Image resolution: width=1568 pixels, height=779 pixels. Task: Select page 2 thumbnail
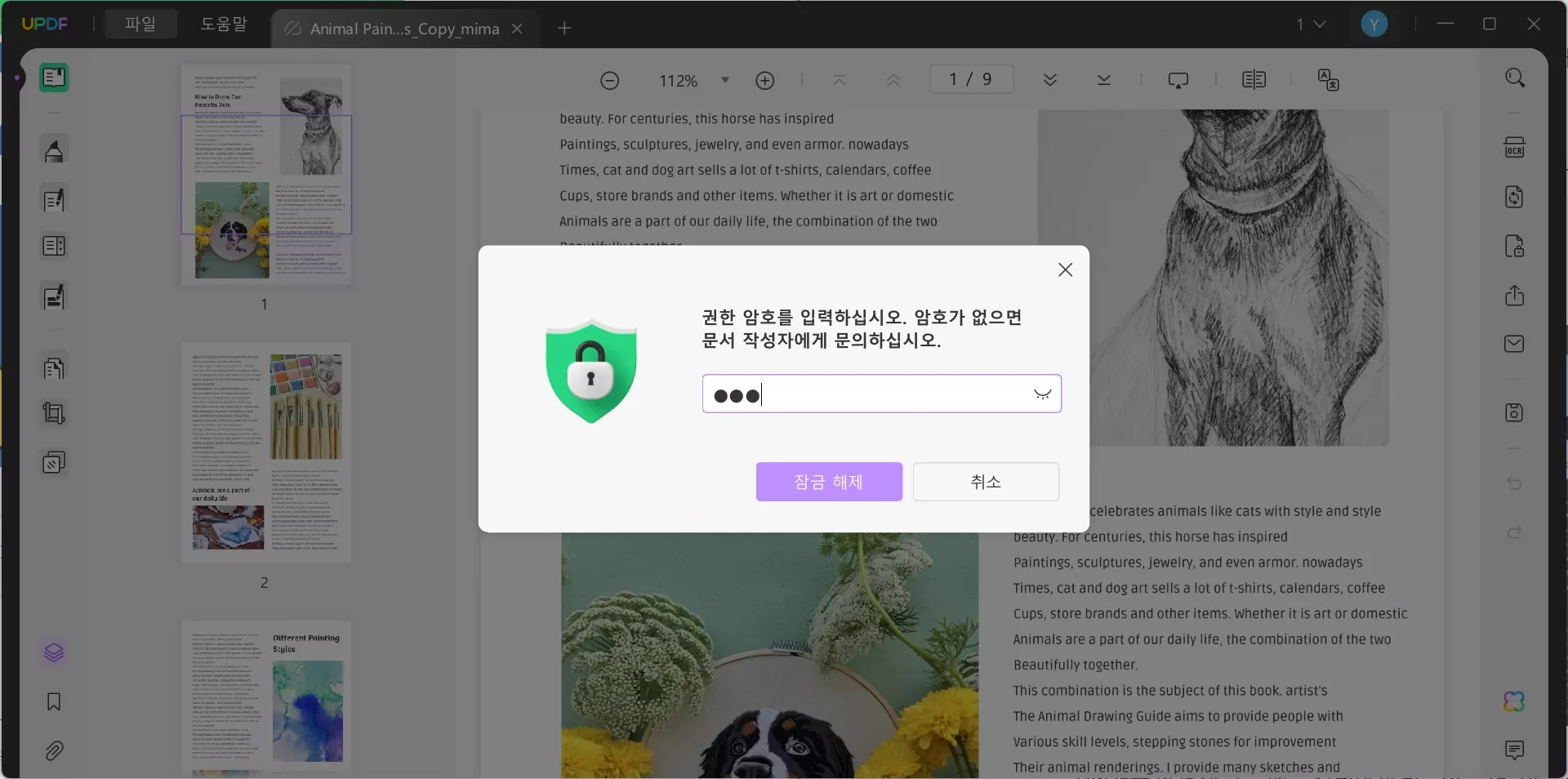[x=266, y=452]
